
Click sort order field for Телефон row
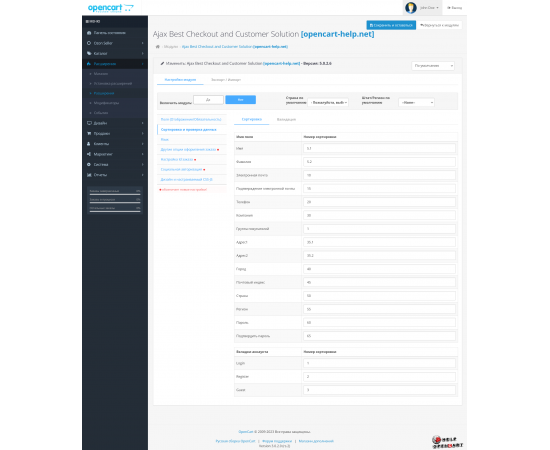pyautogui.click(x=380, y=202)
